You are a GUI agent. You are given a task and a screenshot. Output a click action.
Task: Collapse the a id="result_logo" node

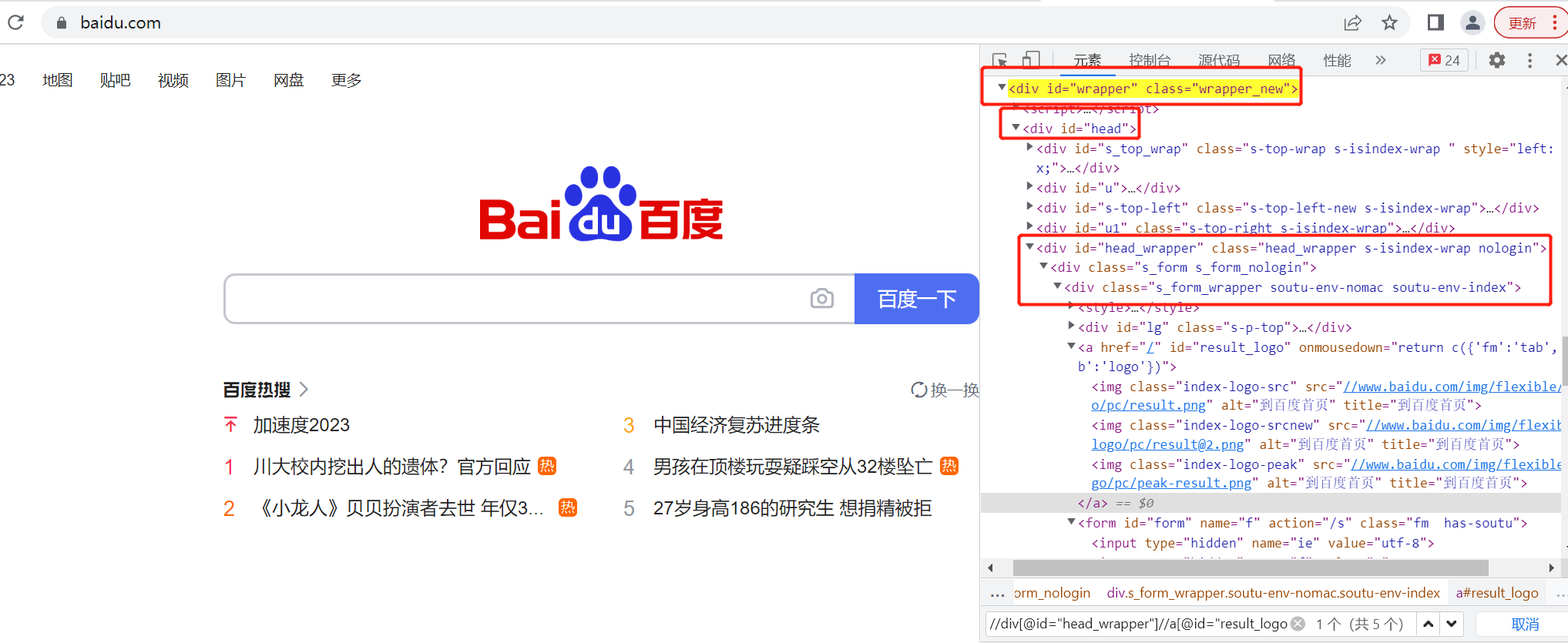point(1071,347)
